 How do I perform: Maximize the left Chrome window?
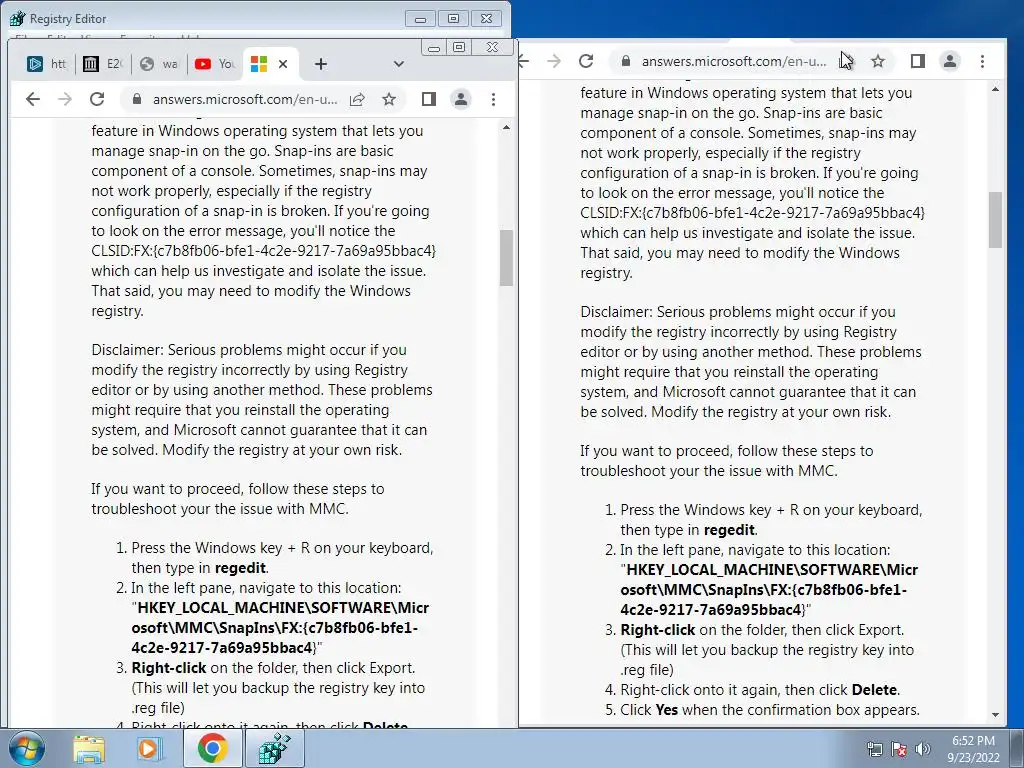click(x=459, y=47)
